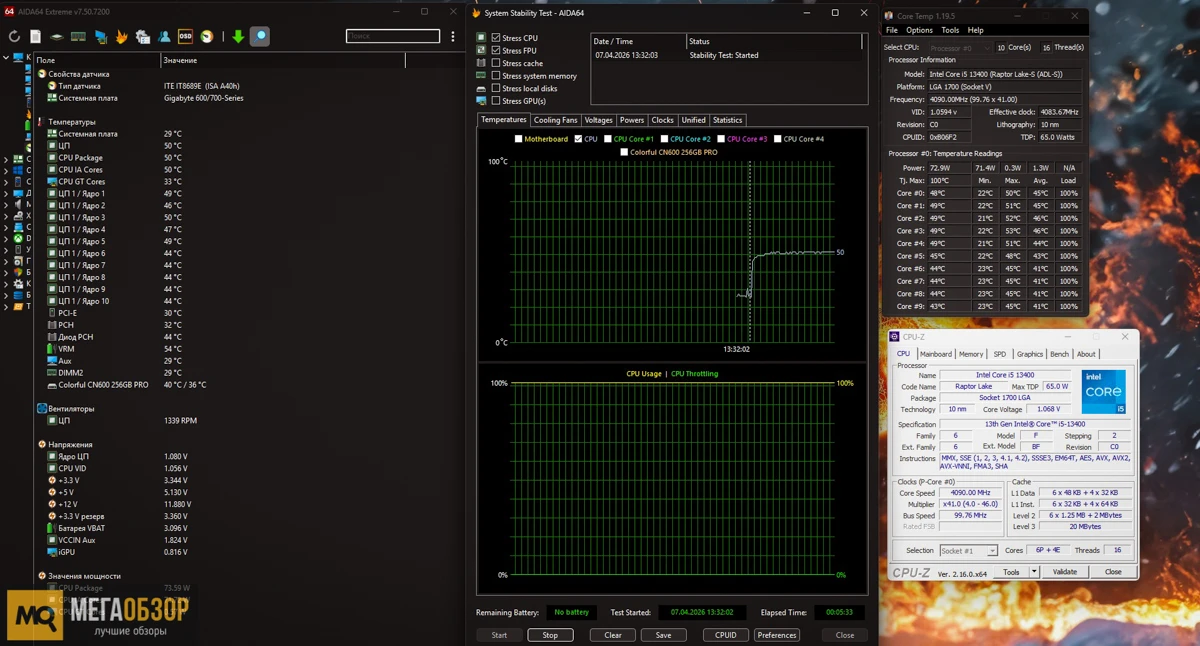The height and width of the screenshot is (646, 1200).
Task: Switch to the Memory tab in CPU-Z
Action: [x=971, y=353]
